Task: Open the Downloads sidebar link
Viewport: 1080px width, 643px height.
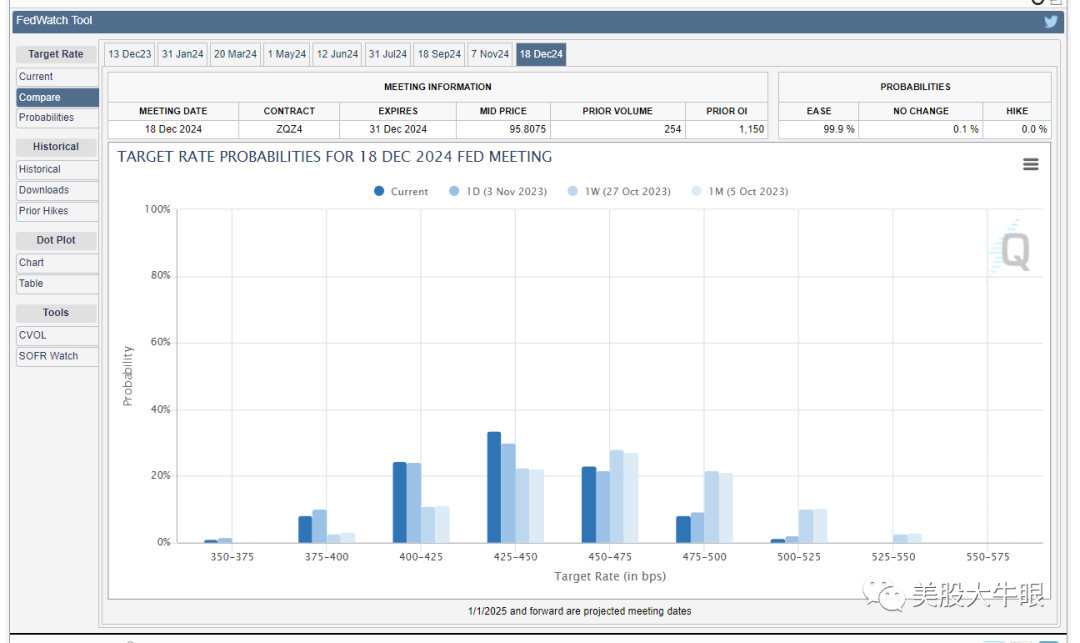Action: tap(57, 190)
